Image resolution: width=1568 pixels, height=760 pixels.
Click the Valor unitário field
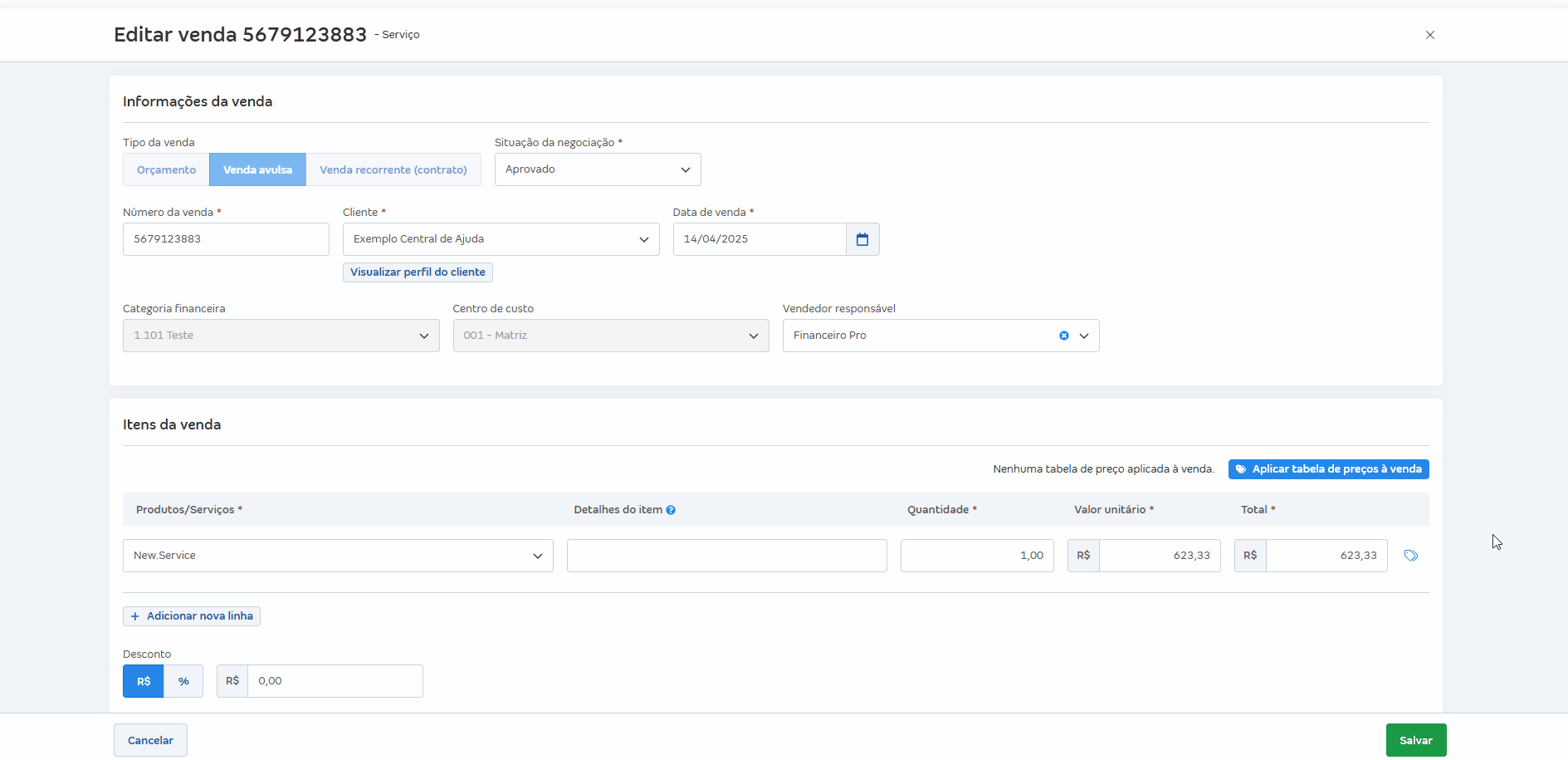[1160, 556]
